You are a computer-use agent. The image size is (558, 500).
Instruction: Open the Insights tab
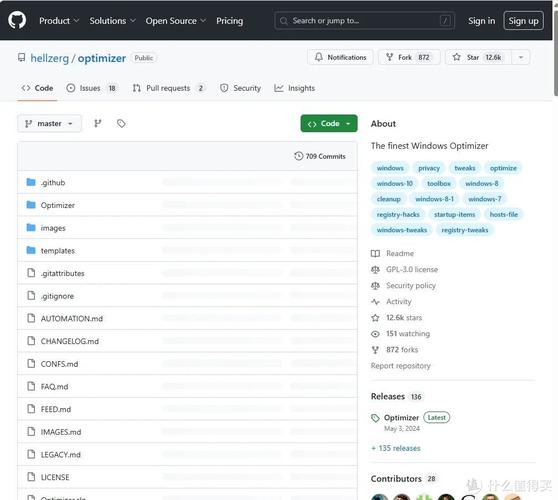(x=295, y=88)
